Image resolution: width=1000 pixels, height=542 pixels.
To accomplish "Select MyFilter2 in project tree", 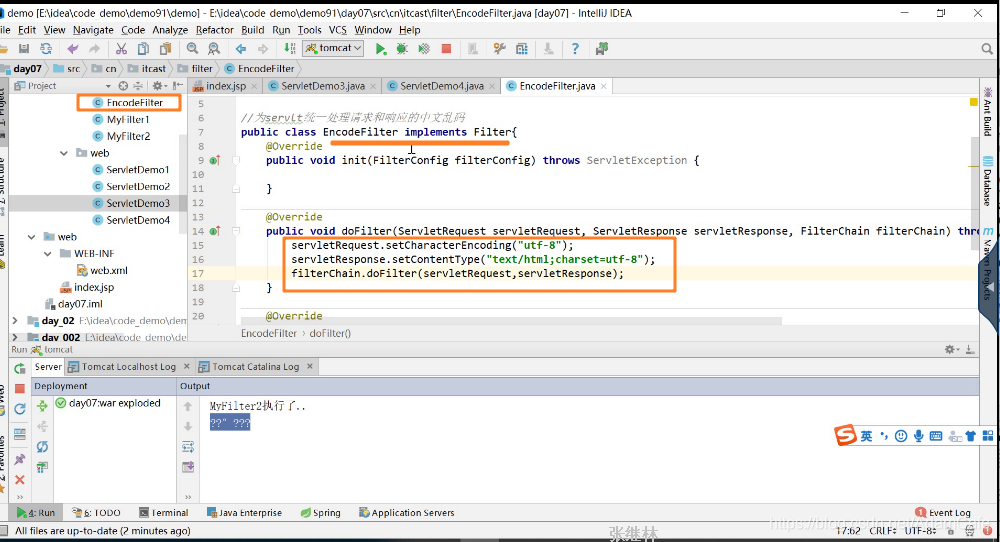I will click(x=121, y=136).
